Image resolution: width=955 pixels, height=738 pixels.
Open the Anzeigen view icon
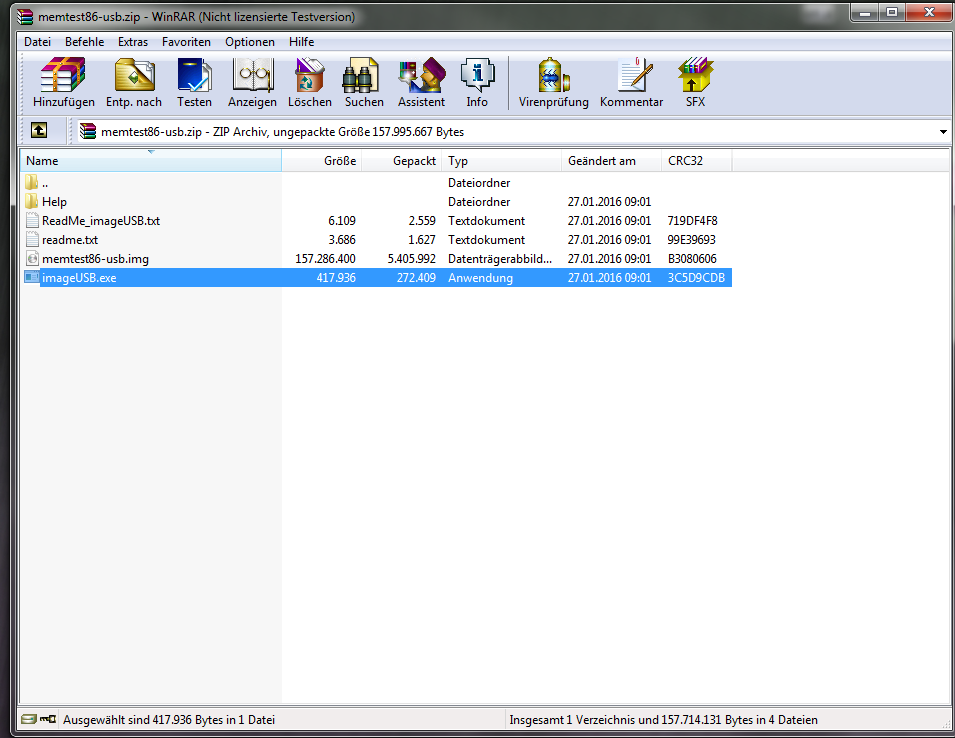pos(253,76)
